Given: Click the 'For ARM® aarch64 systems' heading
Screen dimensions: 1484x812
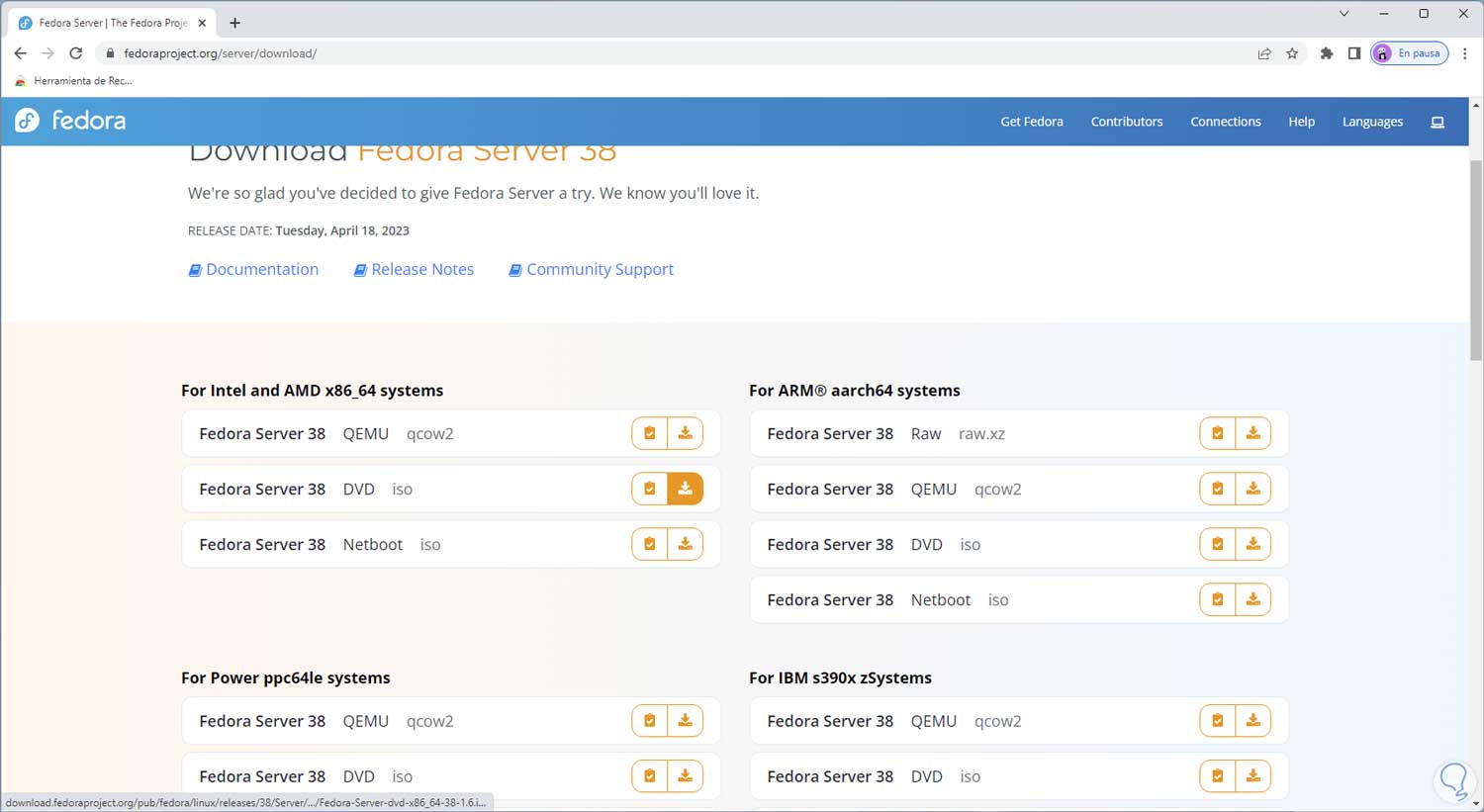Looking at the screenshot, I should (x=855, y=391).
